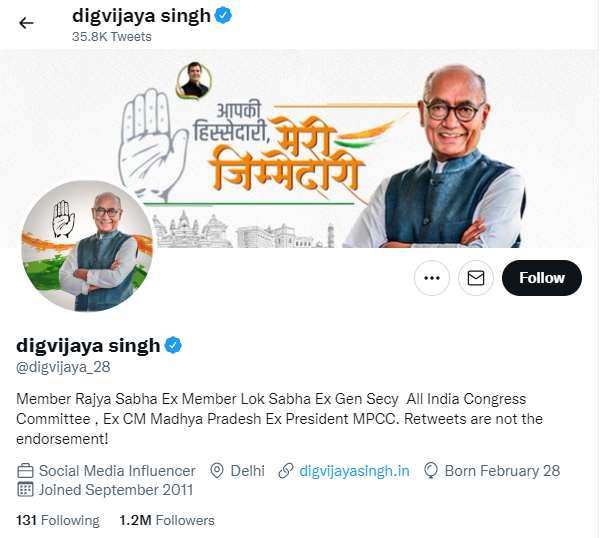The image size is (606, 538).
Task: Click the back arrow icon
Action: [26, 23]
